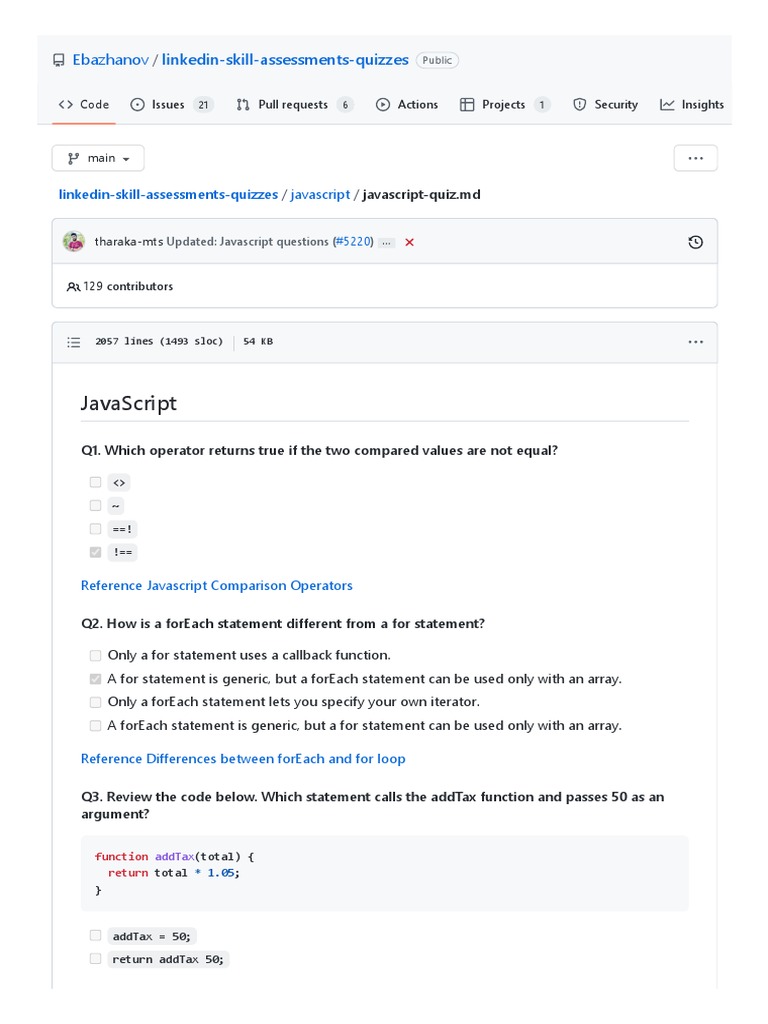Click tharaka-mts avatar image

(x=74, y=242)
